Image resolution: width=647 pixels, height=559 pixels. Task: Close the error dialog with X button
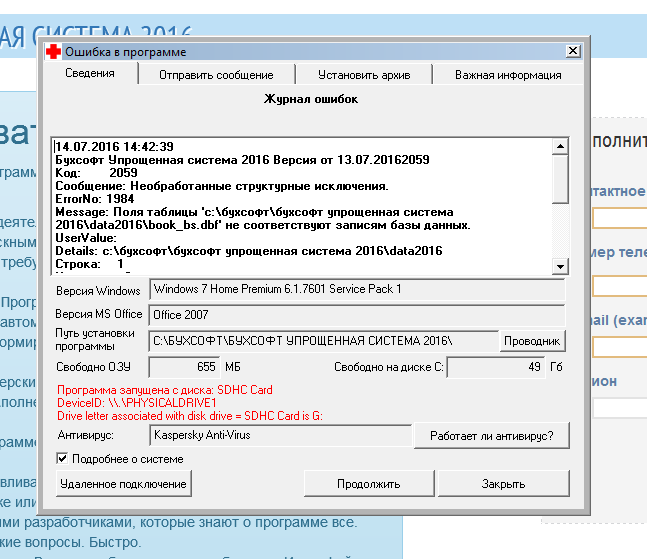(572, 51)
